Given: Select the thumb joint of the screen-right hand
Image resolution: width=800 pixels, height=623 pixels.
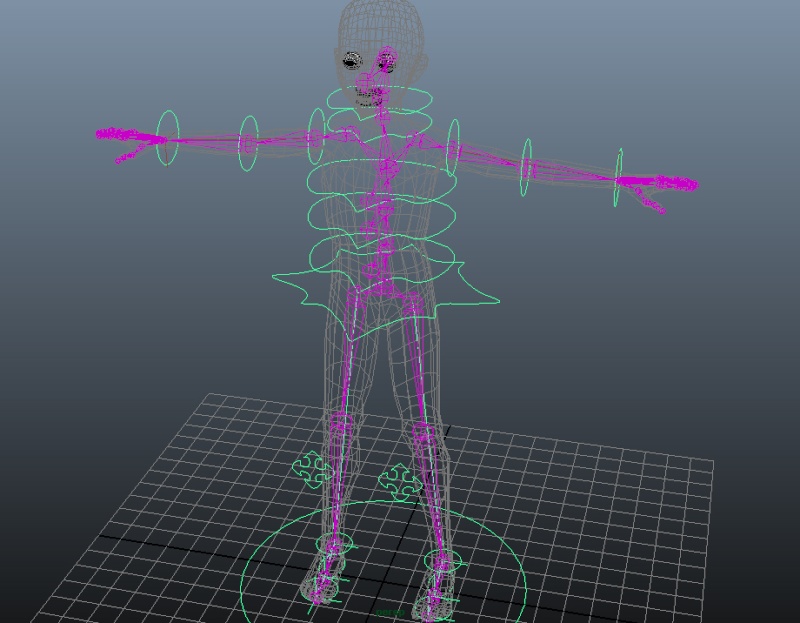Looking at the screenshot, I should coord(662,210).
